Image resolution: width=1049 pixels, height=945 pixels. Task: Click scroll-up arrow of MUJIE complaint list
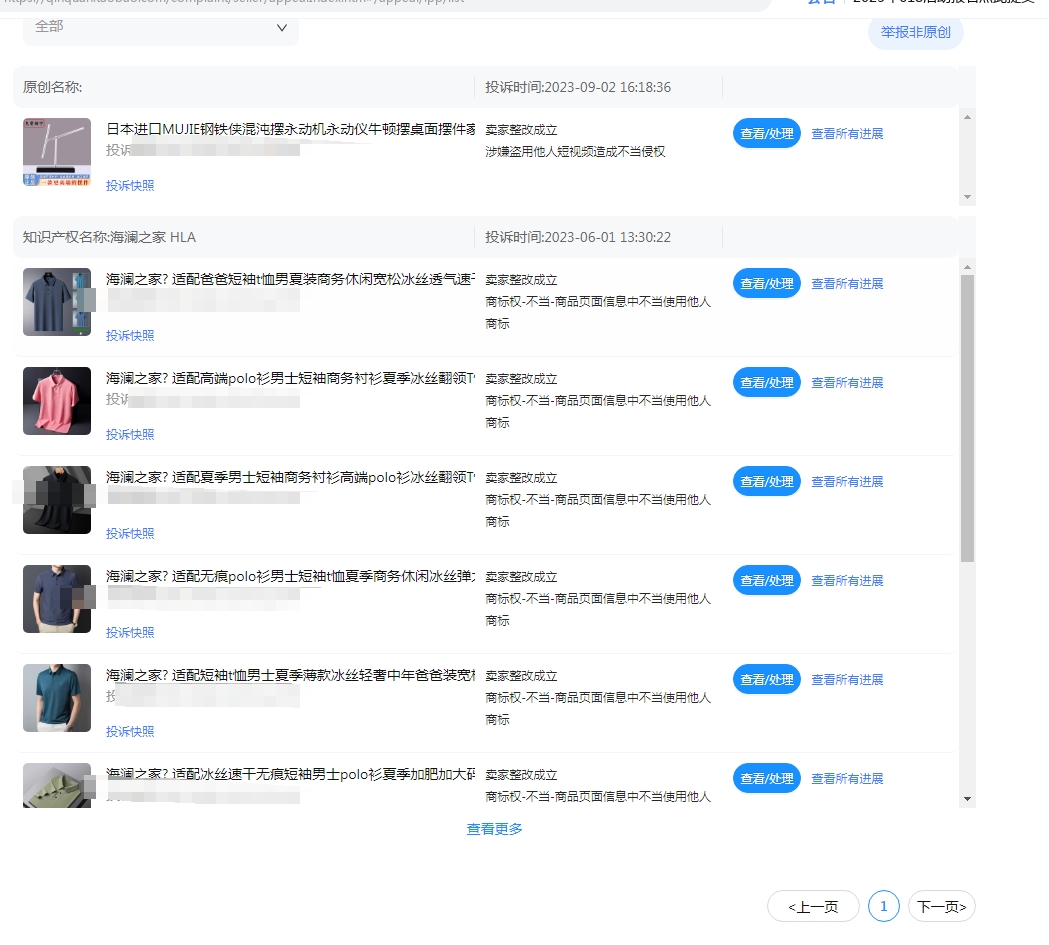[x=967, y=117]
